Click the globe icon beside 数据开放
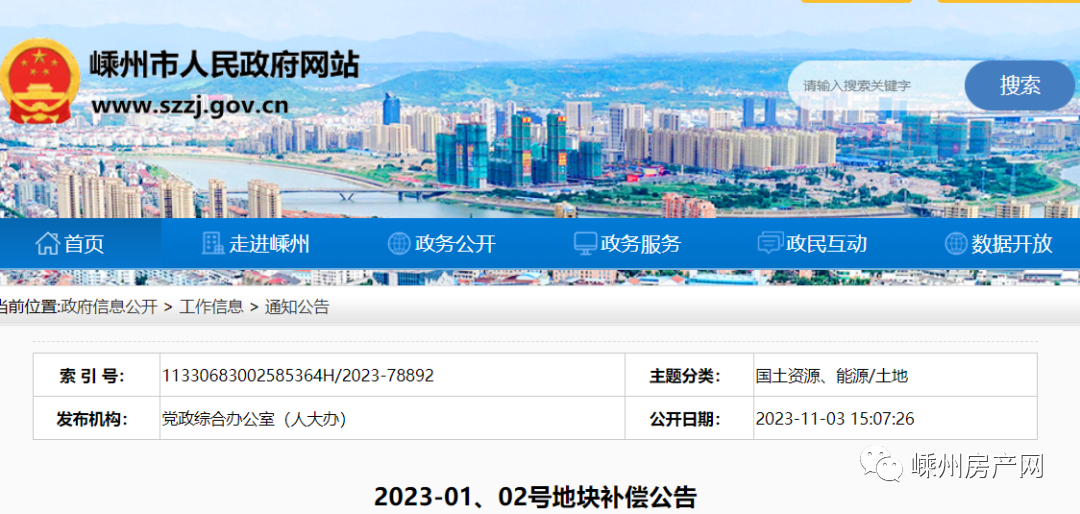Viewport: 1080px width, 514px height. 956,243
